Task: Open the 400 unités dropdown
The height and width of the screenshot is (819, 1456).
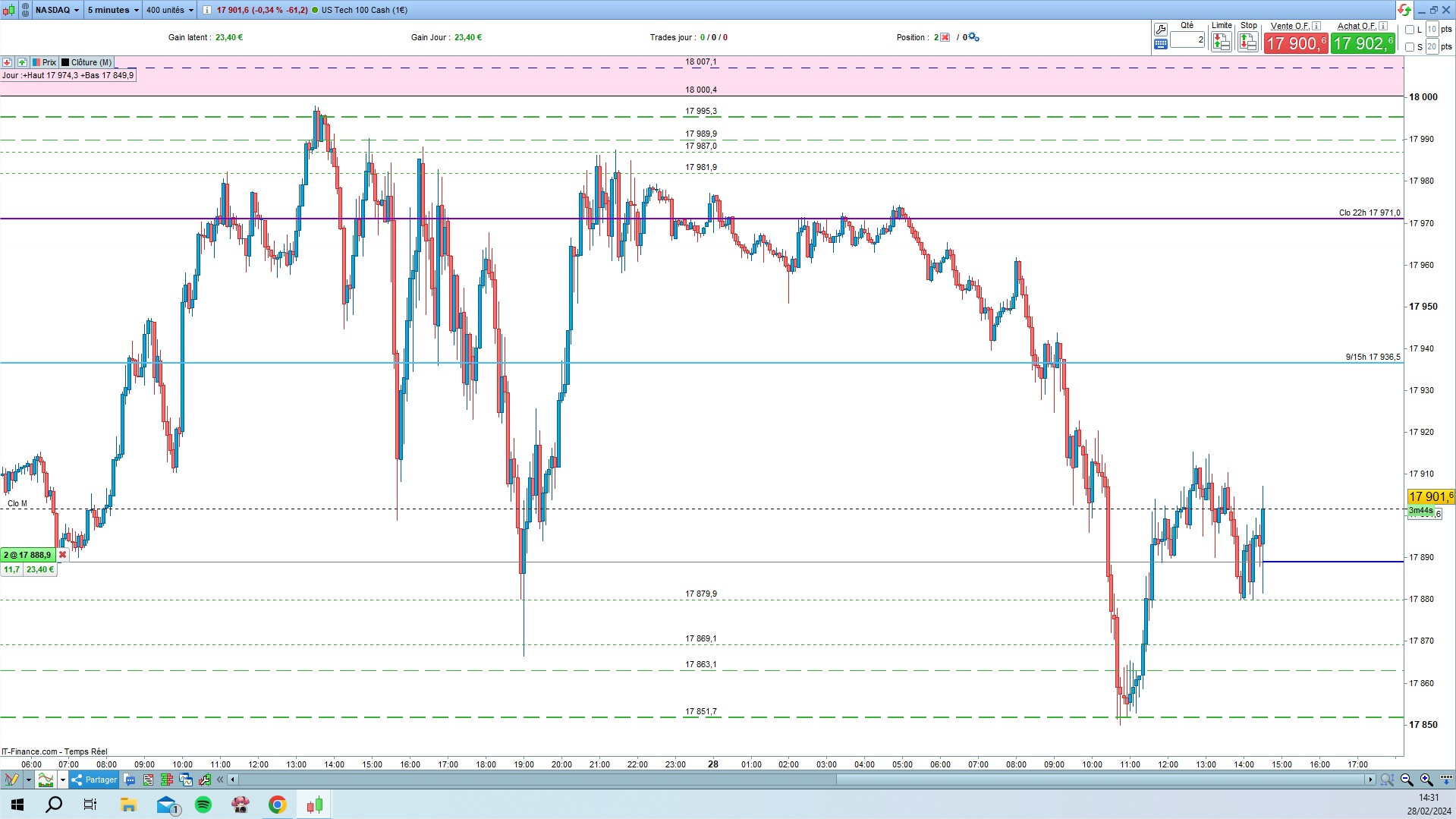Action: coord(170,10)
